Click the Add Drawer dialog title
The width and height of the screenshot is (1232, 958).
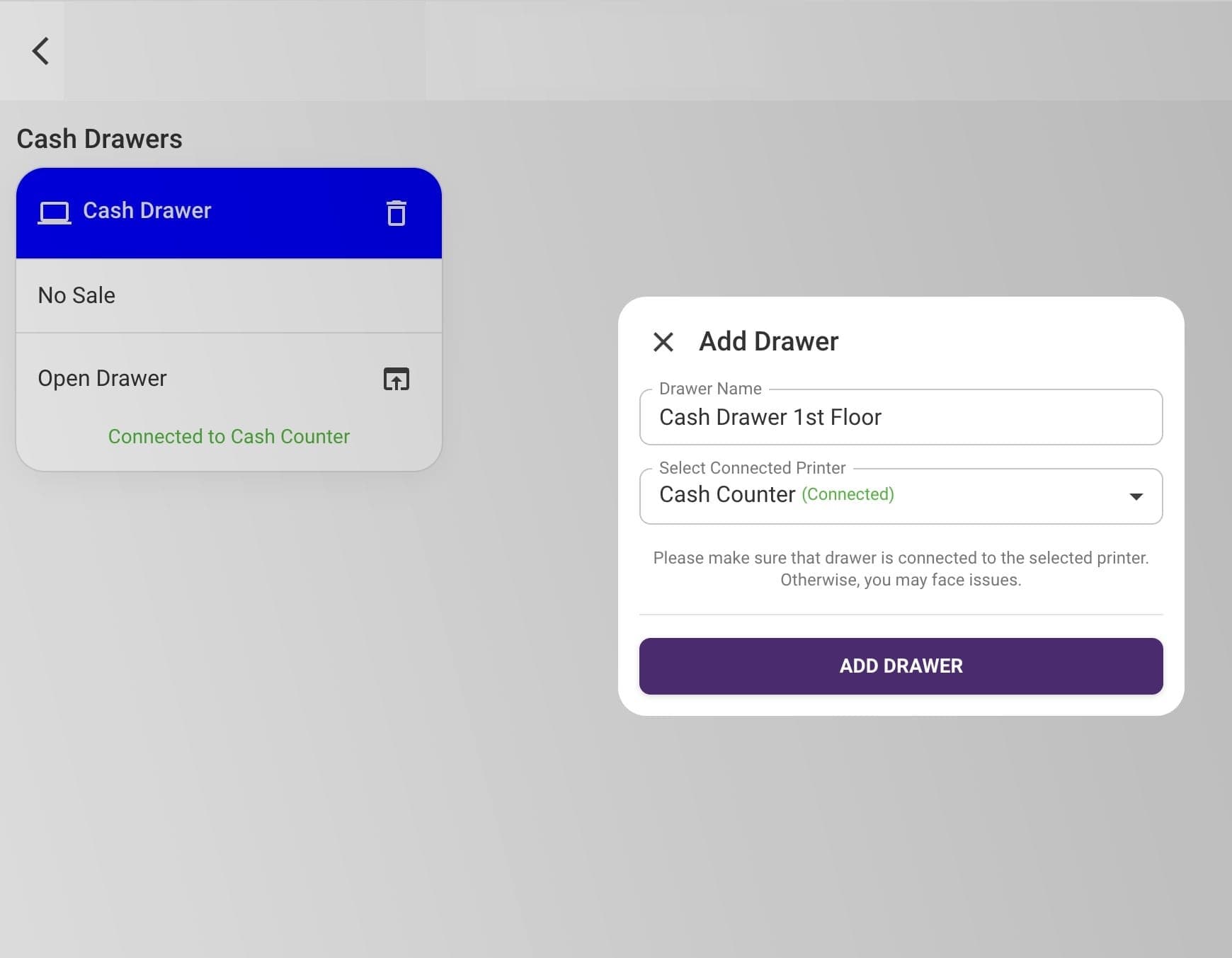coord(768,341)
